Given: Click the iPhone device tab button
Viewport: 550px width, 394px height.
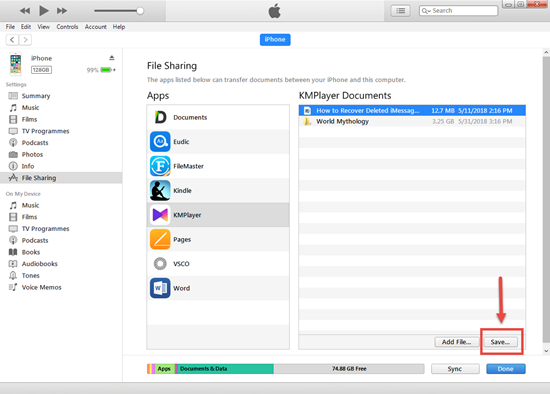Looking at the screenshot, I should (x=275, y=40).
